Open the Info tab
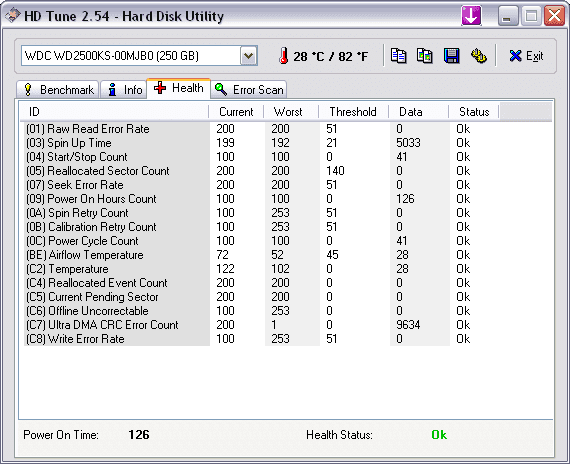 click(124, 89)
